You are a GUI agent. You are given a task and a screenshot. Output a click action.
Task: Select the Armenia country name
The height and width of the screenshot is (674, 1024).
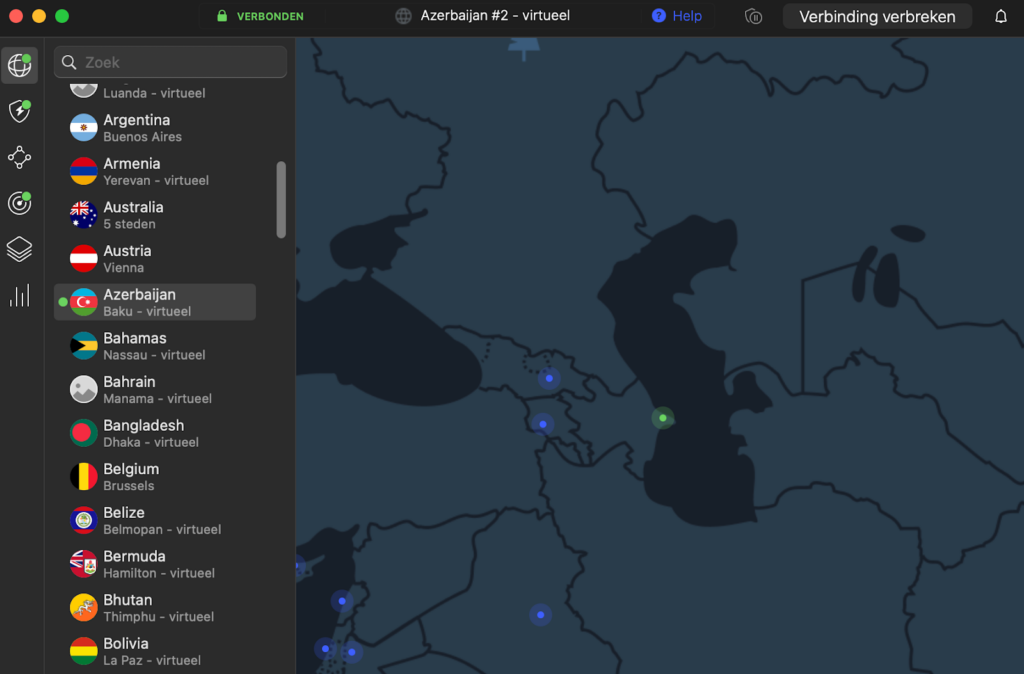(x=131, y=164)
